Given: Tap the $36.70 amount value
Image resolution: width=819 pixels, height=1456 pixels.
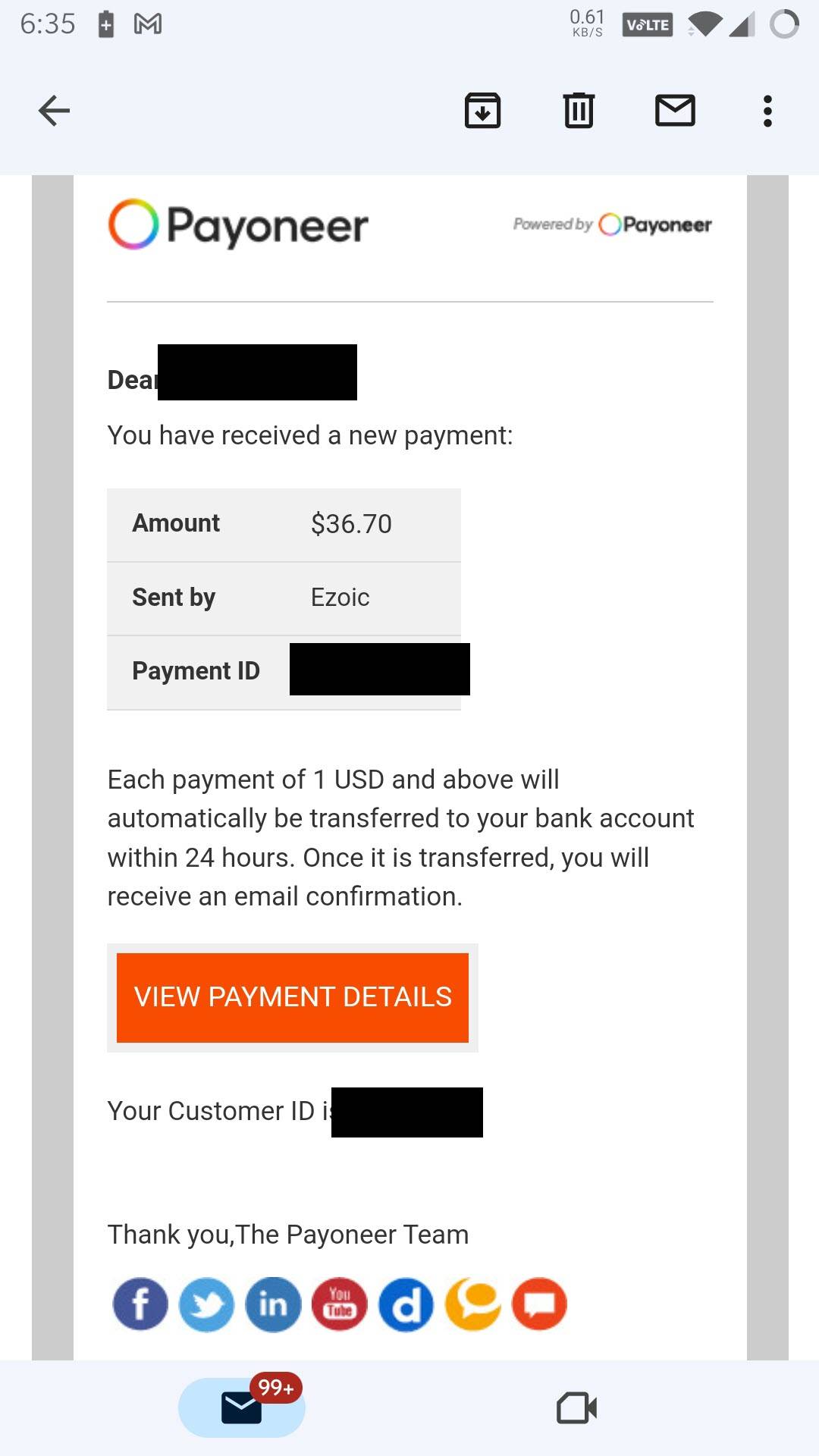Looking at the screenshot, I should coord(351,524).
